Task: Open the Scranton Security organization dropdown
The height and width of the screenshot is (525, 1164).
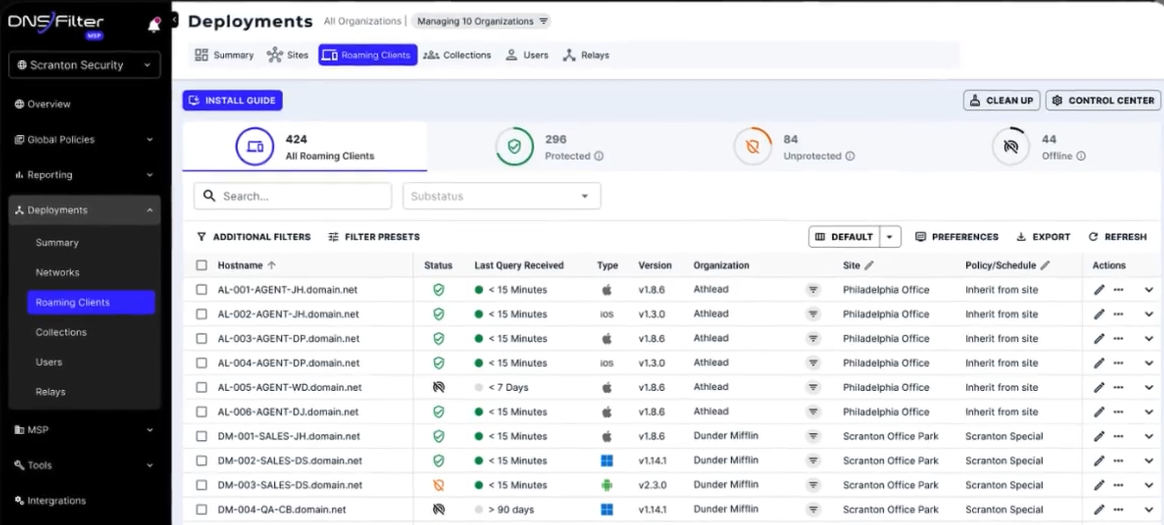Action: click(85, 65)
